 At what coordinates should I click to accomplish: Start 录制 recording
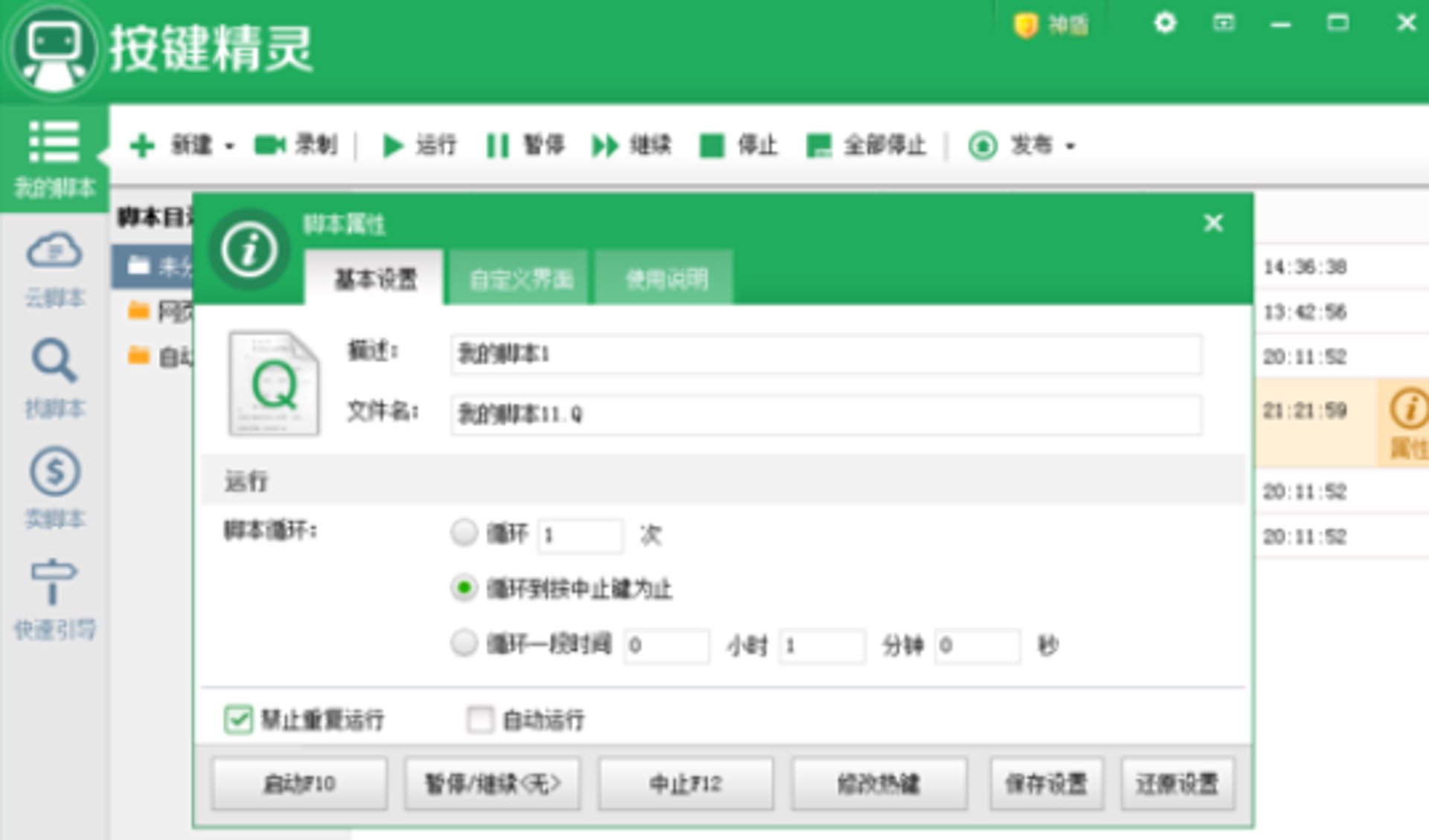[x=295, y=144]
